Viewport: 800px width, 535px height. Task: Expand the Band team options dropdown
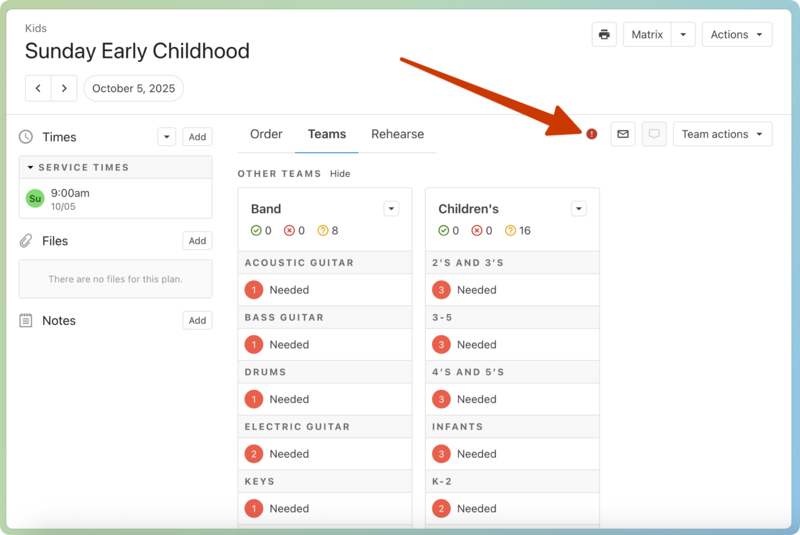(391, 209)
